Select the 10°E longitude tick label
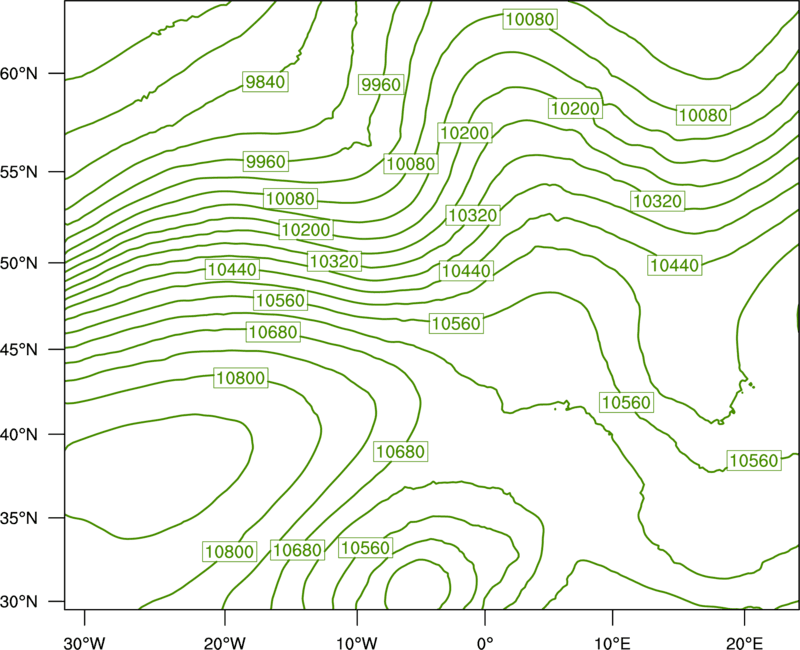 coord(613,643)
